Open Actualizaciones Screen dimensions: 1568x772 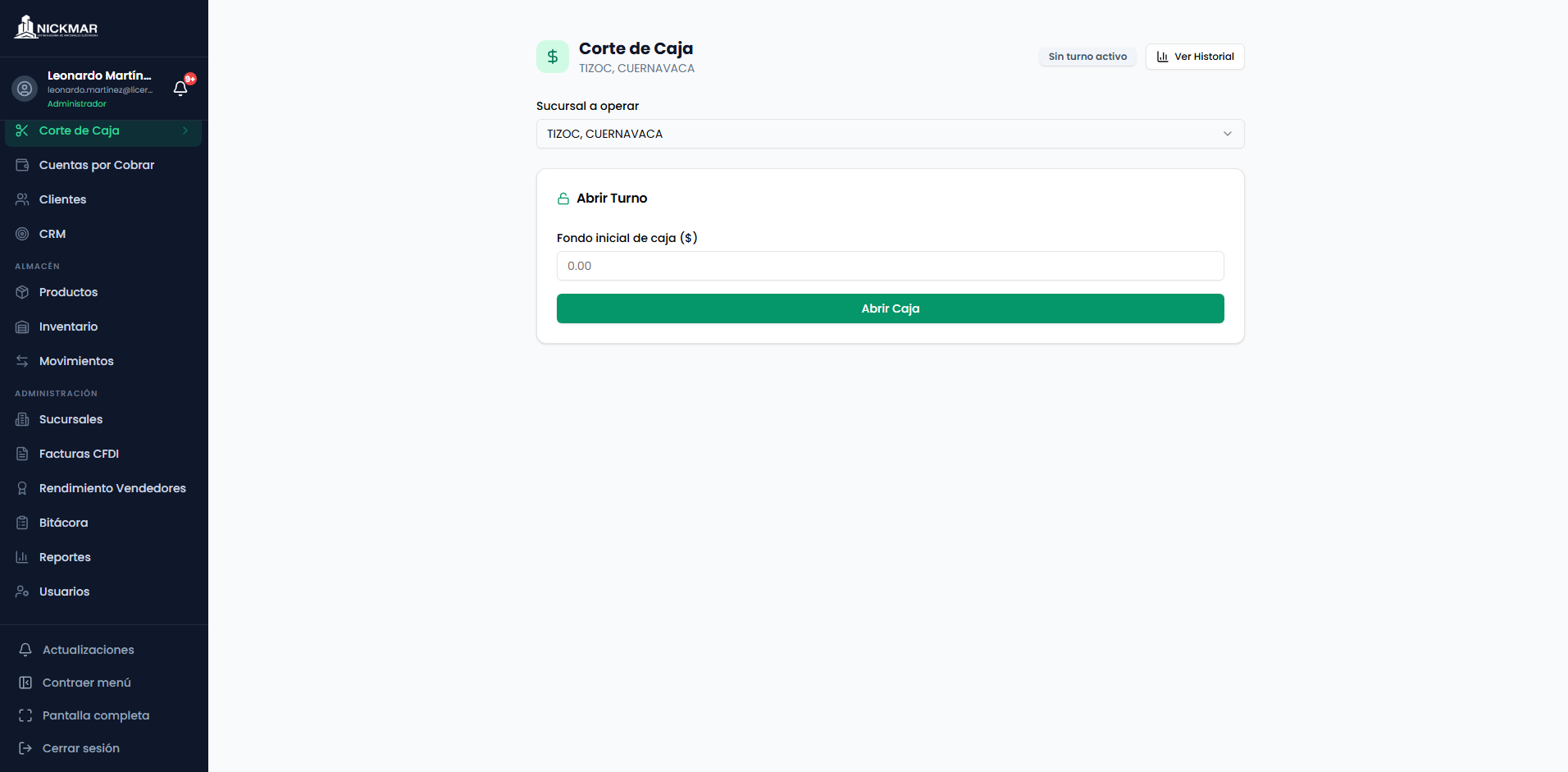pos(103,650)
